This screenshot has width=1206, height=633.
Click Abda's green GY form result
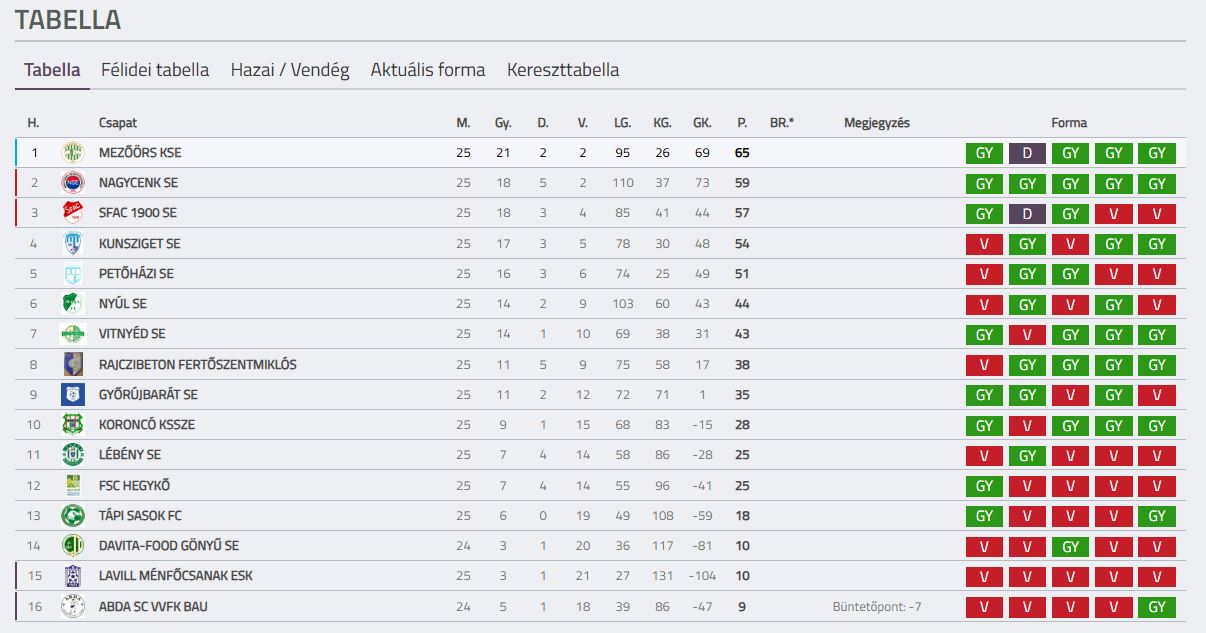coord(1157,607)
